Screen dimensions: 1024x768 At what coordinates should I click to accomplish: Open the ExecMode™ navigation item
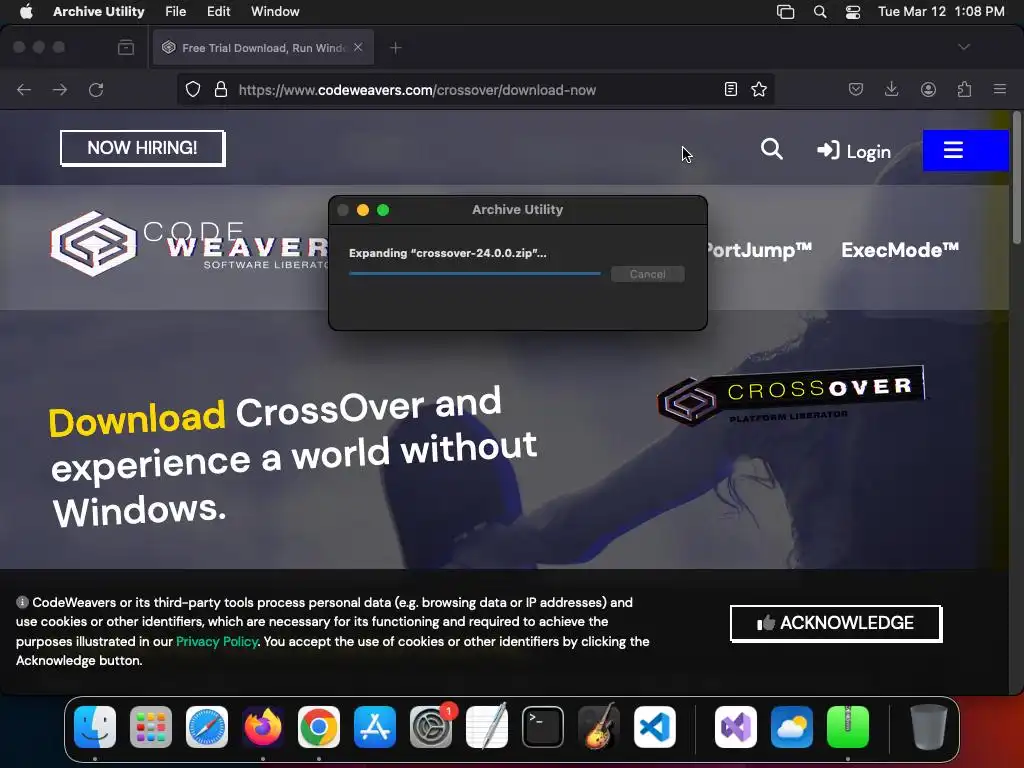tap(900, 250)
